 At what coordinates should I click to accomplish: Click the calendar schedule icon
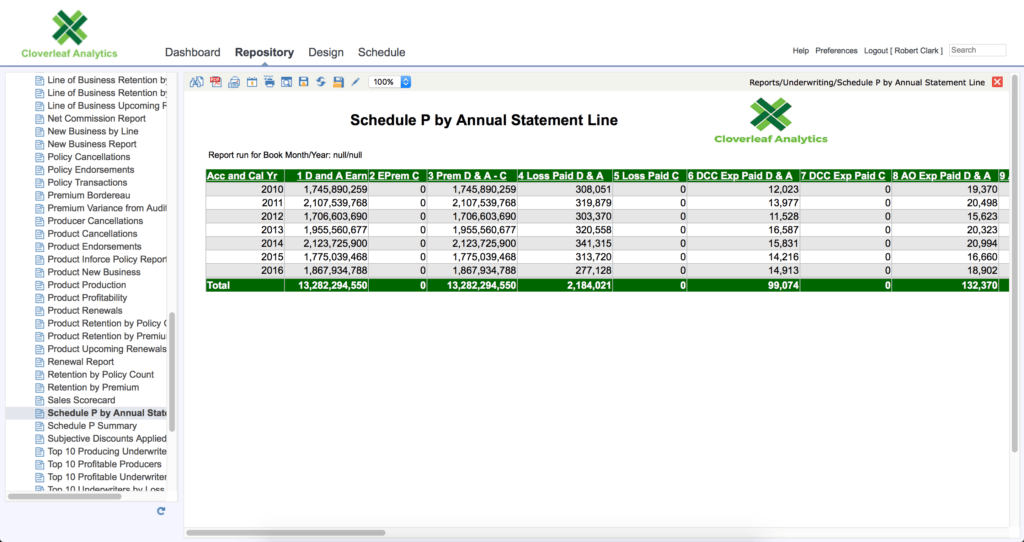pyautogui.click(x=251, y=82)
